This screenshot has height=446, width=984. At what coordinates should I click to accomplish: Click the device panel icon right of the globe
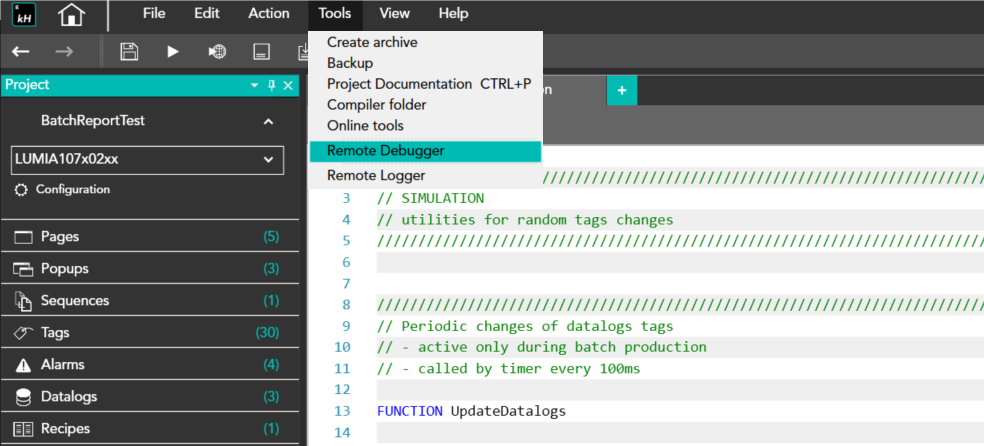(x=261, y=51)
